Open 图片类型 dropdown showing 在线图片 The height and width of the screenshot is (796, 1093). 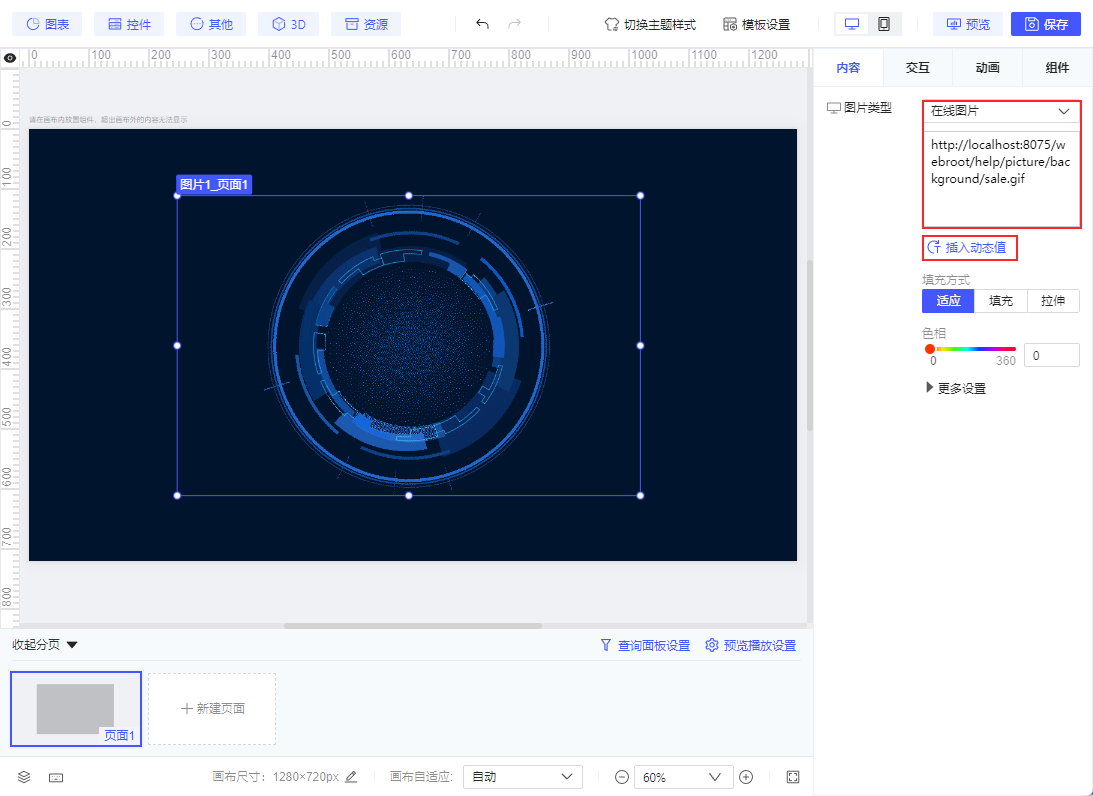pos(1000,112)
